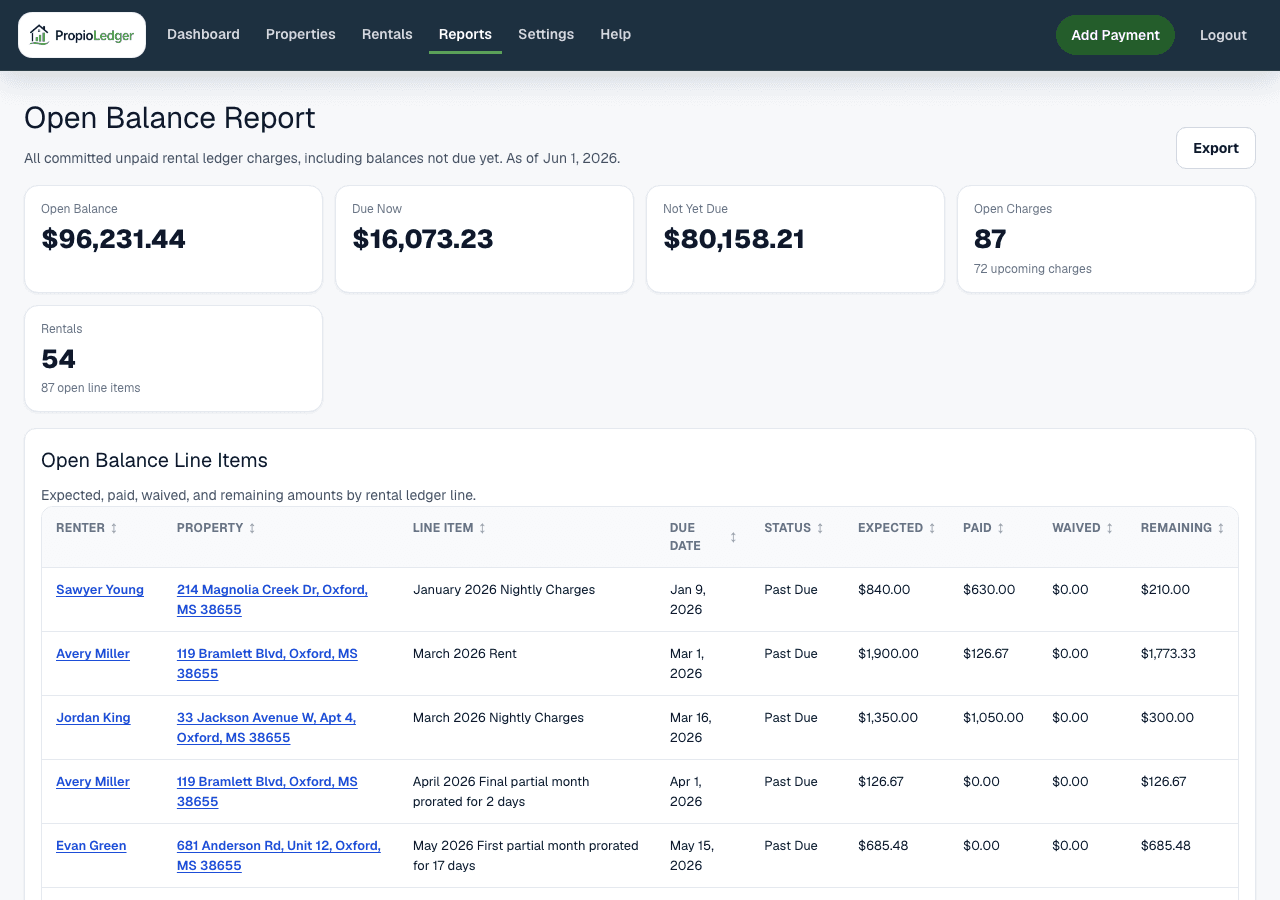Image resolution: width=1280 pixels, height=900 pixels.
Task: Click the paid amount $1,050.00
Action: pos(993,718)
